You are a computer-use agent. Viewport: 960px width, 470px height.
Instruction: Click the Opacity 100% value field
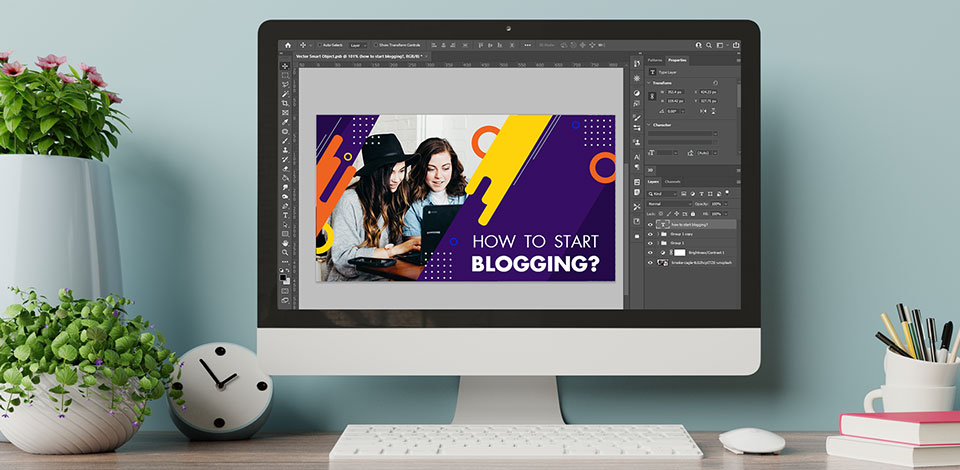click(x=716, y=204)
